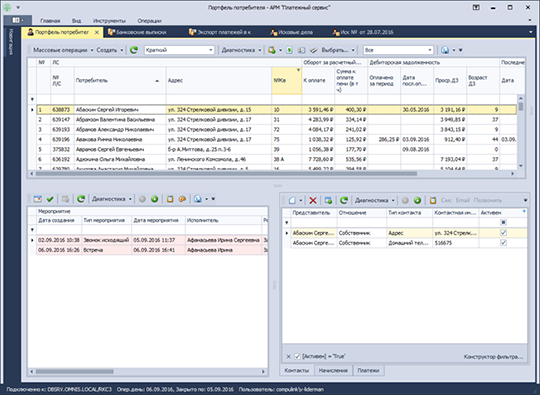Click the orange clipboard icon in contacts toolbar

[x=433, y=200]
